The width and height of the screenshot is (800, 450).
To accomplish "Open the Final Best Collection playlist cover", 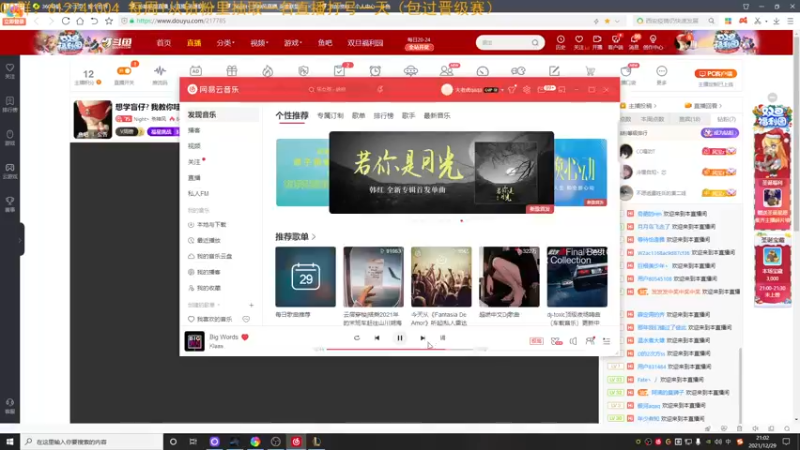I will [577, 277].
